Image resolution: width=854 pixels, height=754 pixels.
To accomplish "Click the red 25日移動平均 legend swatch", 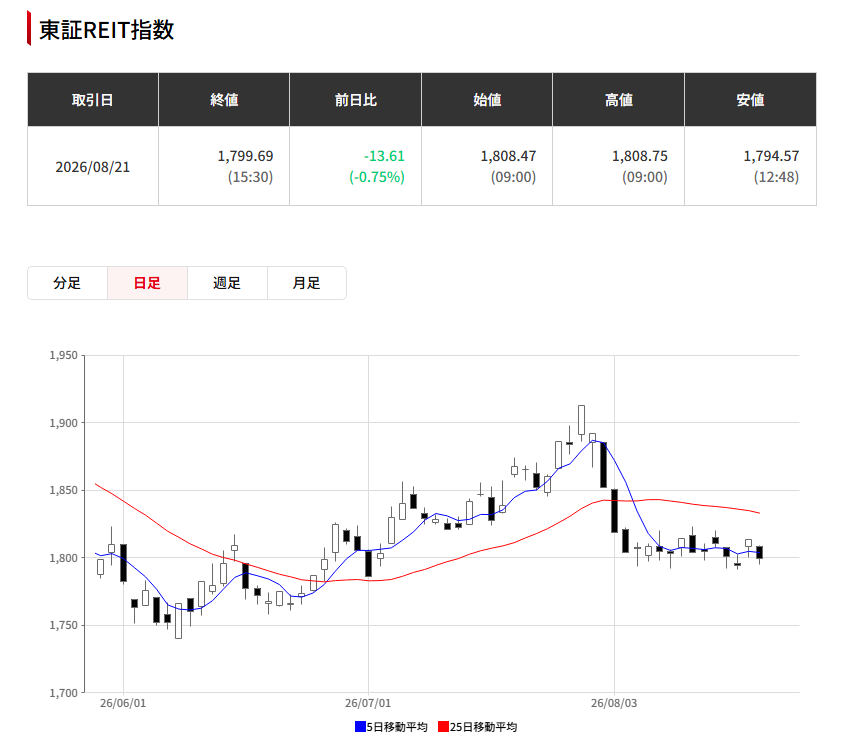I will 443,726.
